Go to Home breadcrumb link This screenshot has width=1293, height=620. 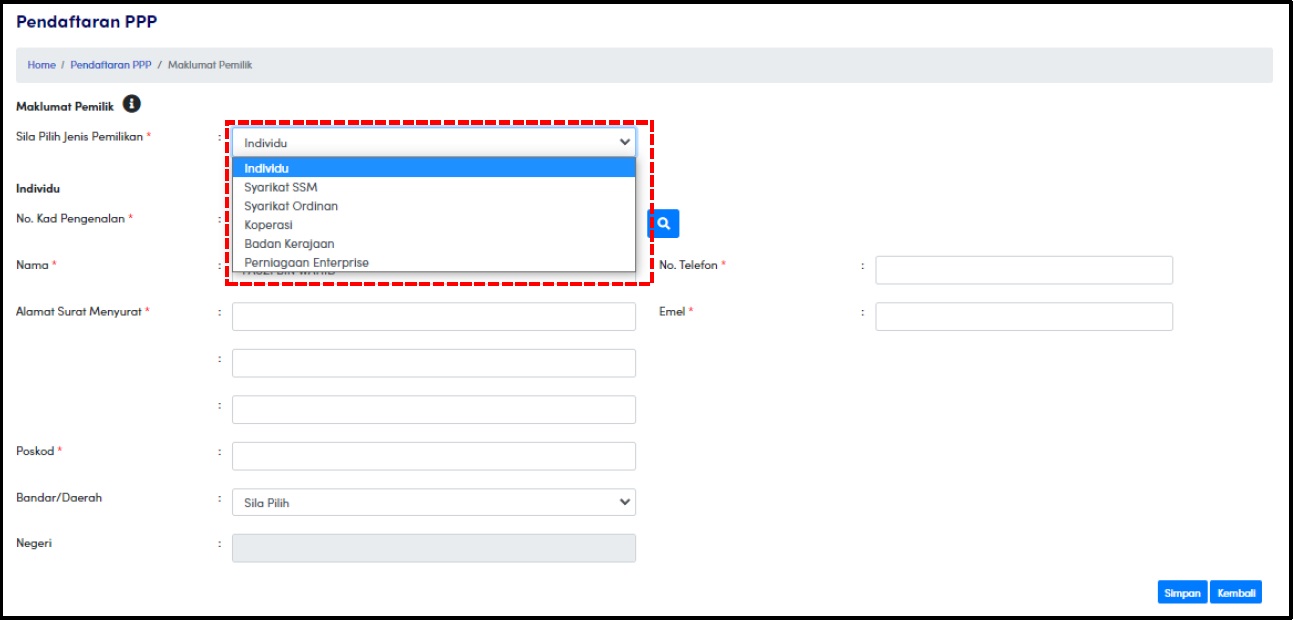(41, 65)
